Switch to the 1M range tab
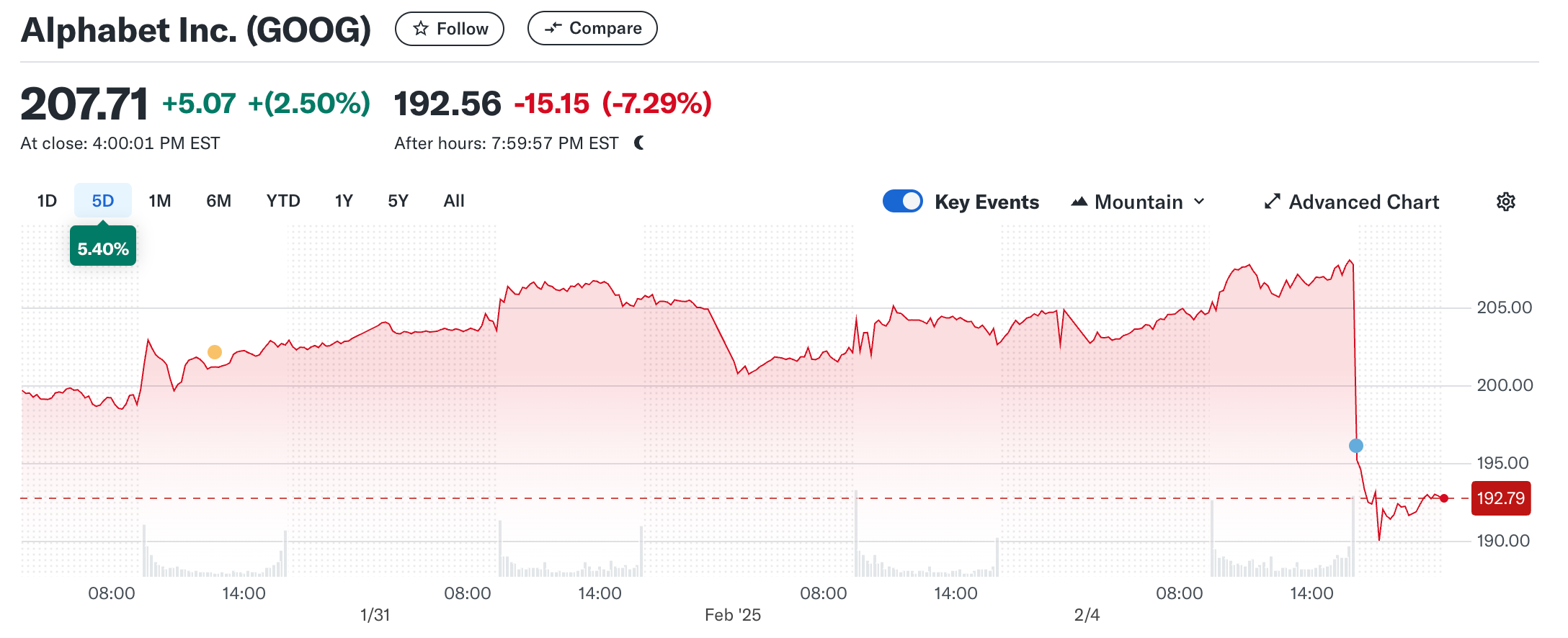1568x638 pixels. point(160,201)
